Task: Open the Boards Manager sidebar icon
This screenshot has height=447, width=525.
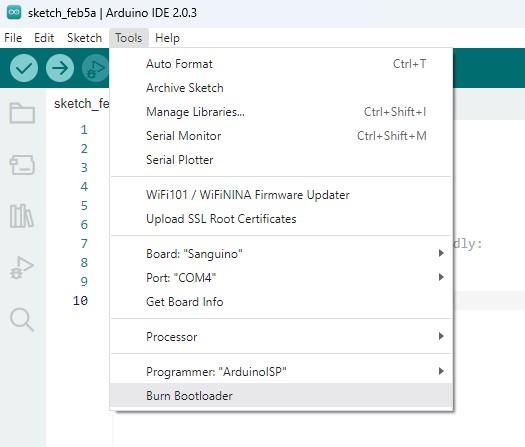Action: click(22, 164)
